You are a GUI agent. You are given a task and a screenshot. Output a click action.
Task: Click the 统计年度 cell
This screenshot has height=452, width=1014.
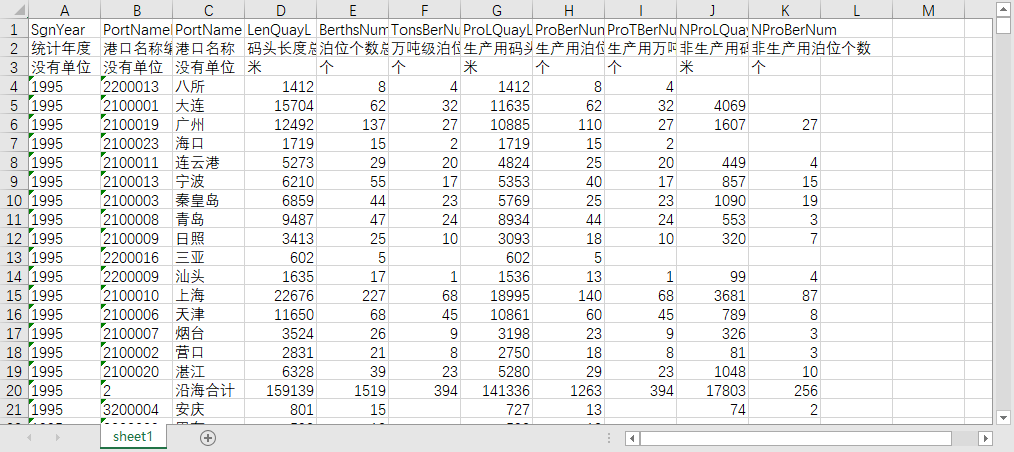(x=65, y=48)
